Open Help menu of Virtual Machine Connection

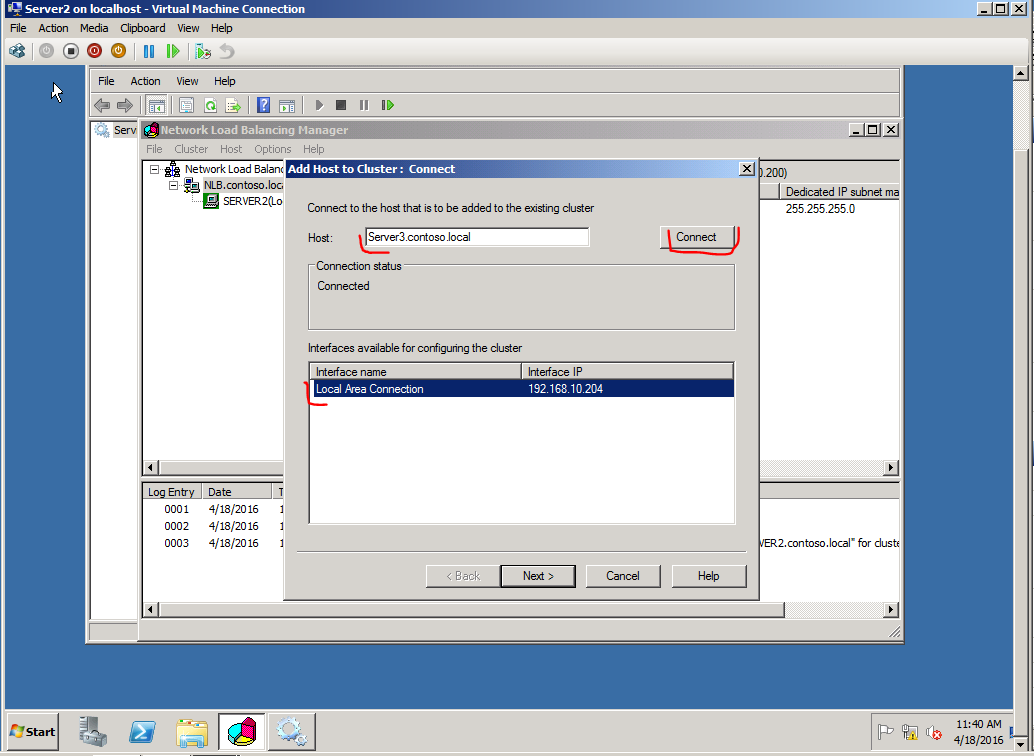[222, 28]
